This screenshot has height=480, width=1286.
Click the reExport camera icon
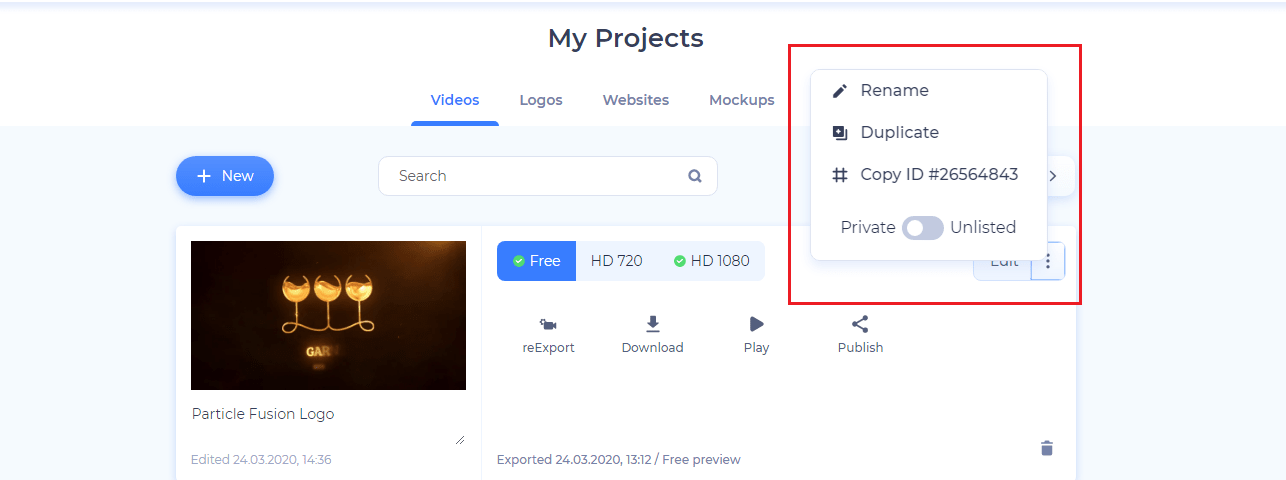(x=548, y=325)
